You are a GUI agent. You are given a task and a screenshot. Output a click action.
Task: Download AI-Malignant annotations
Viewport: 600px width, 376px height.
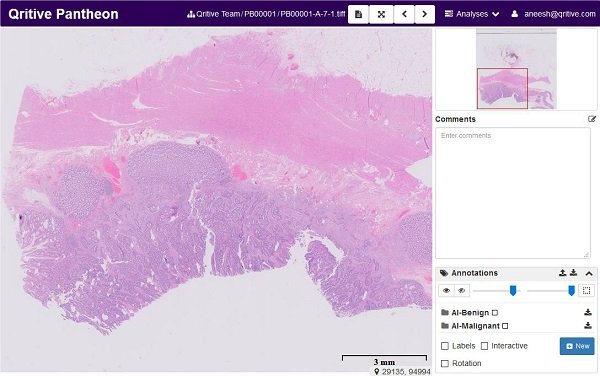(588, 326)
